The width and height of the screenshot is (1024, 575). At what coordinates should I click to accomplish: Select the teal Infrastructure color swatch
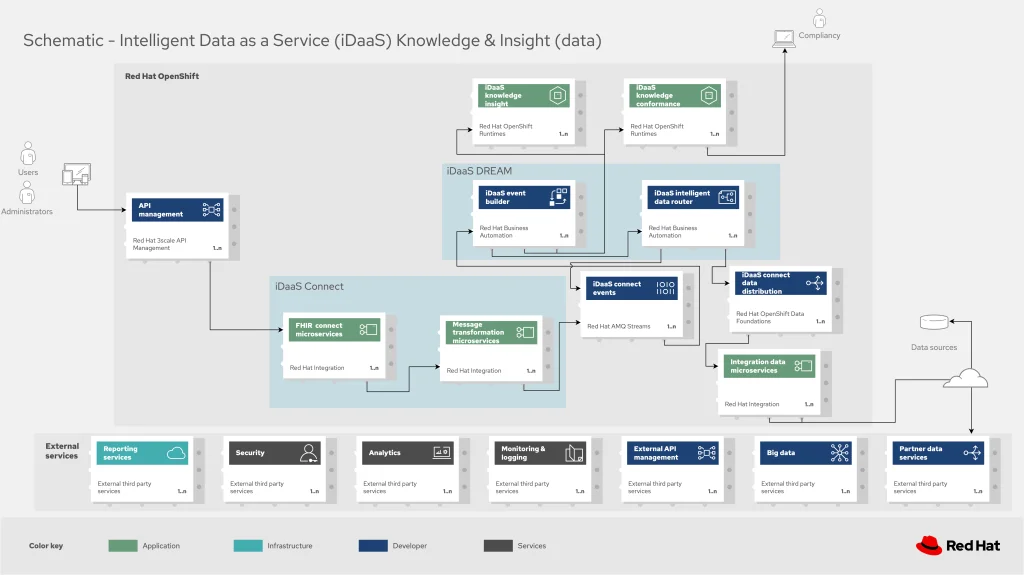pyautogui.click(x=247, y=545)
